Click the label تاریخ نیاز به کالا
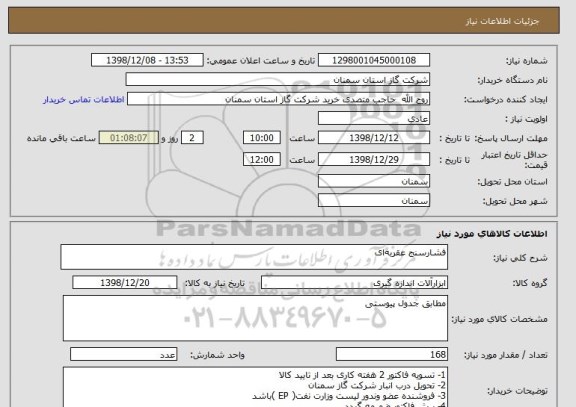Screen dimensions: 576x407 [x=214, y=283]
